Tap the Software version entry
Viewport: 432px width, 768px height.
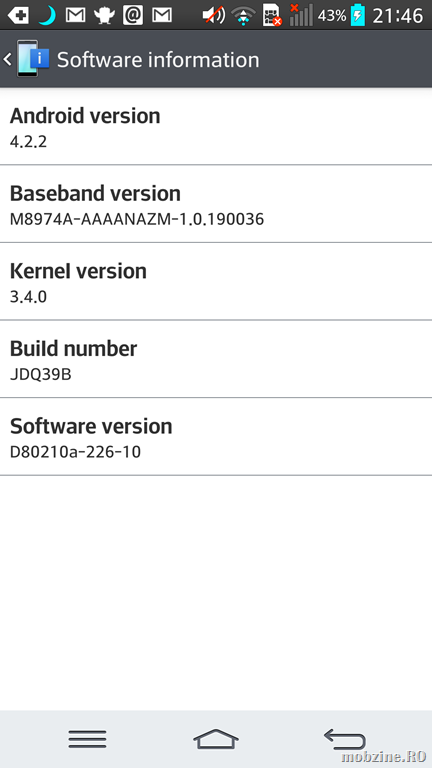pyautogui.click(x=216, y=437)
